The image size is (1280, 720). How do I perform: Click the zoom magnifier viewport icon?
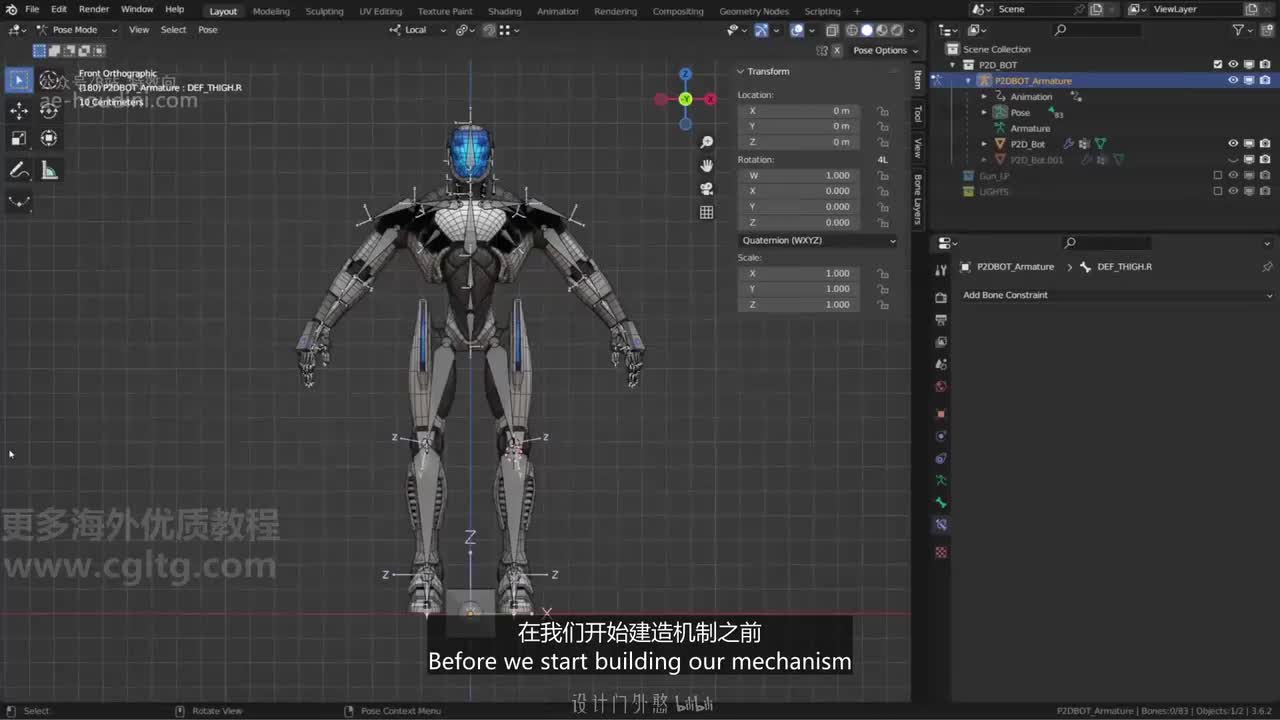click(707, 143)
